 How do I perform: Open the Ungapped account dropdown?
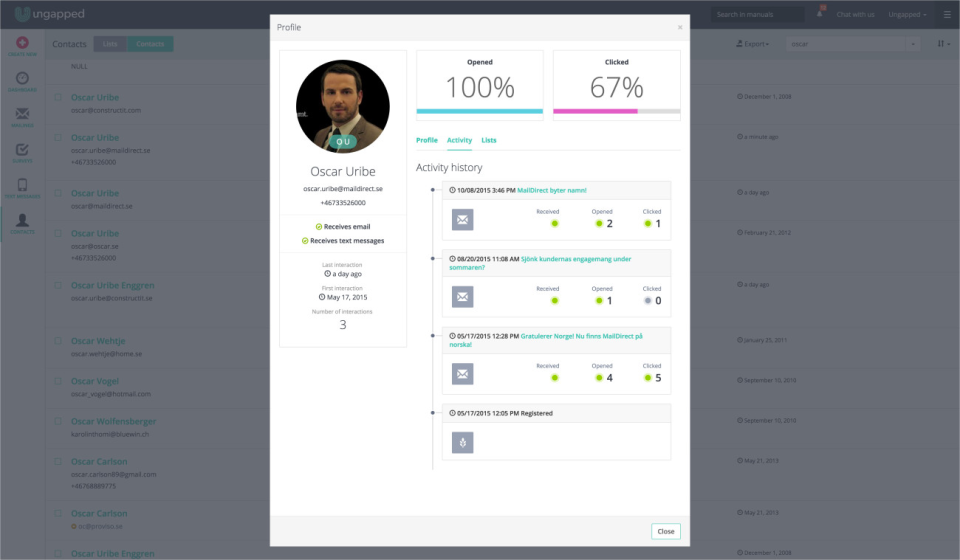tap(907, 14)
